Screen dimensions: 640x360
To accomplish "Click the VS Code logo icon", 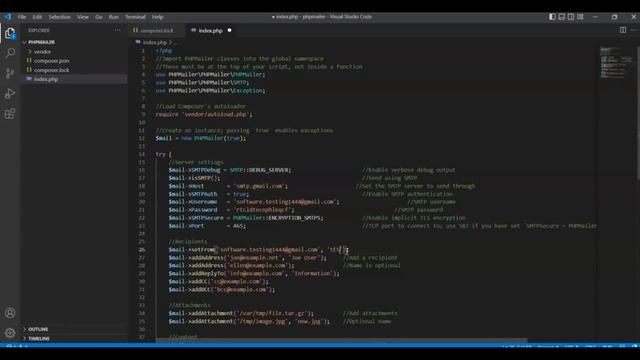I will tap(8, 17).
